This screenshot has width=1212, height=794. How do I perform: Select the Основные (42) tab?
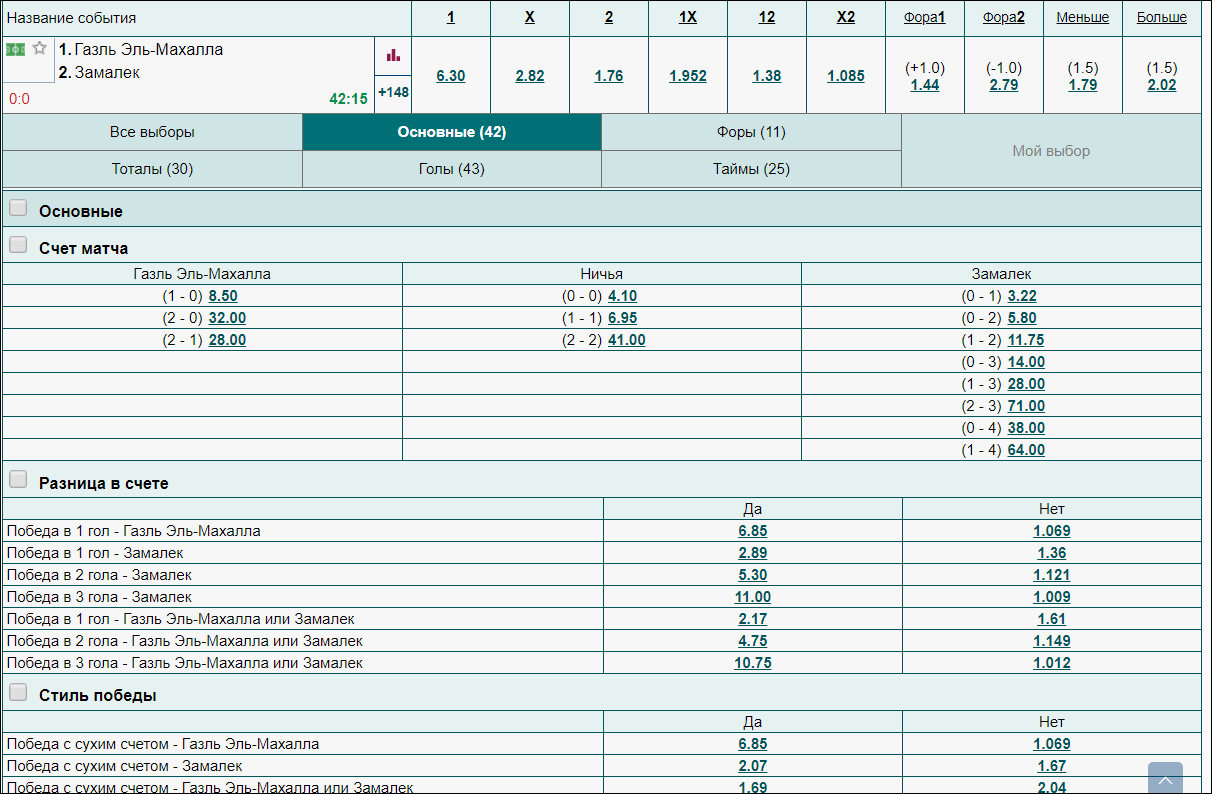pos(452,132)
